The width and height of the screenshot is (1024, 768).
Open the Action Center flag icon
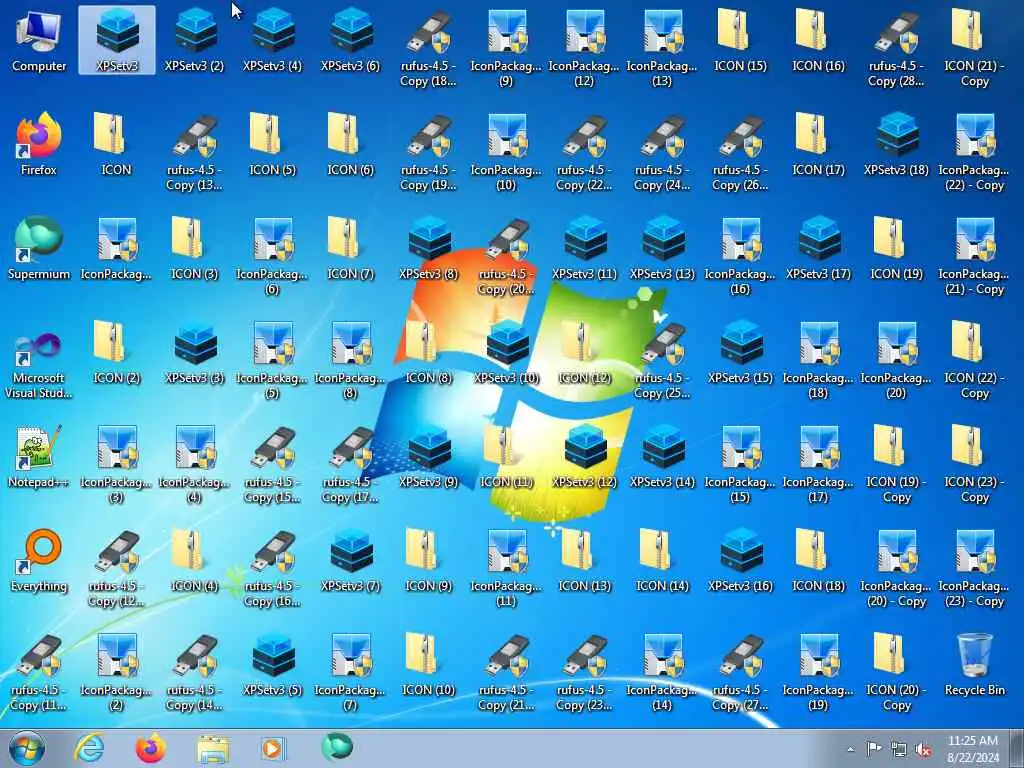[874, 748]
